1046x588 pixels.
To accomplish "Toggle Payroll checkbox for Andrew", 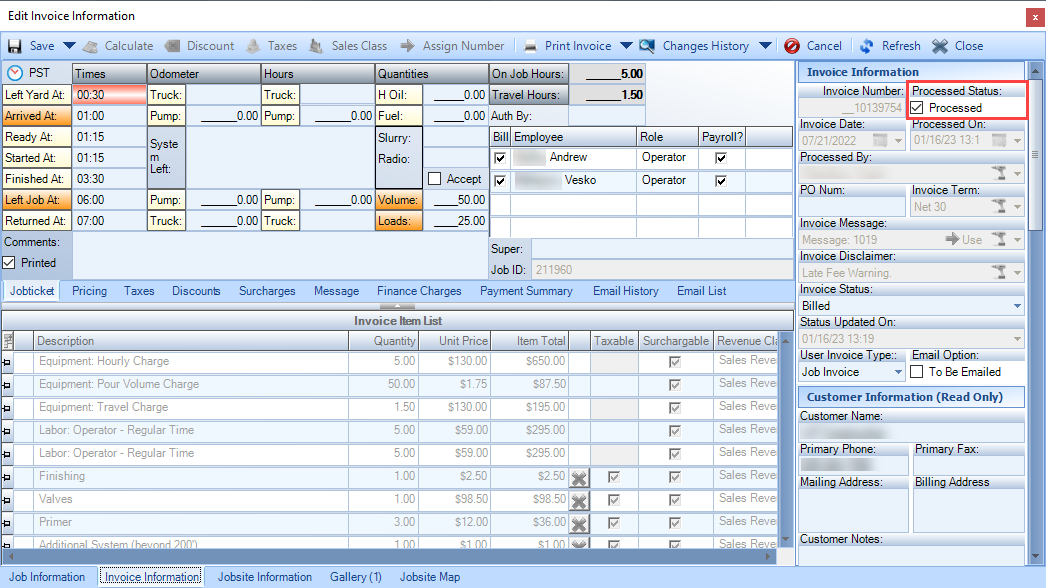I will coord(720,158).
